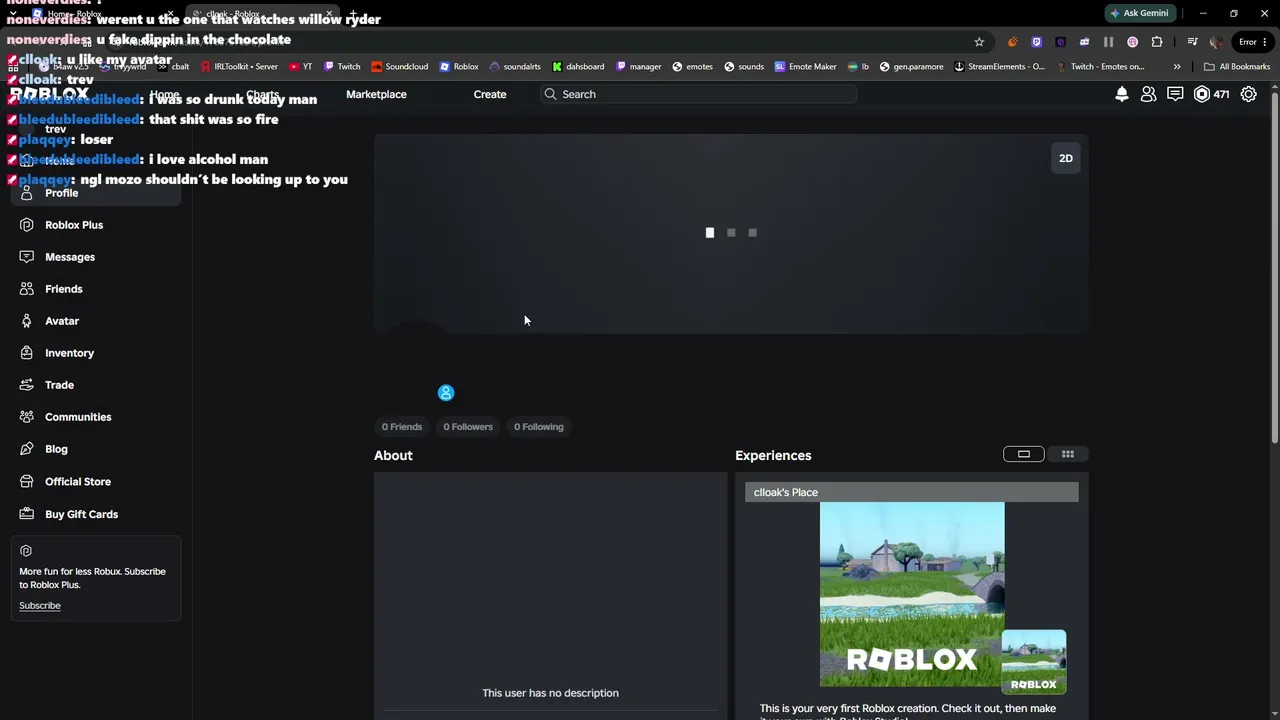
Task: Click the Inventory backpack icon
Action: click(26, 353)
